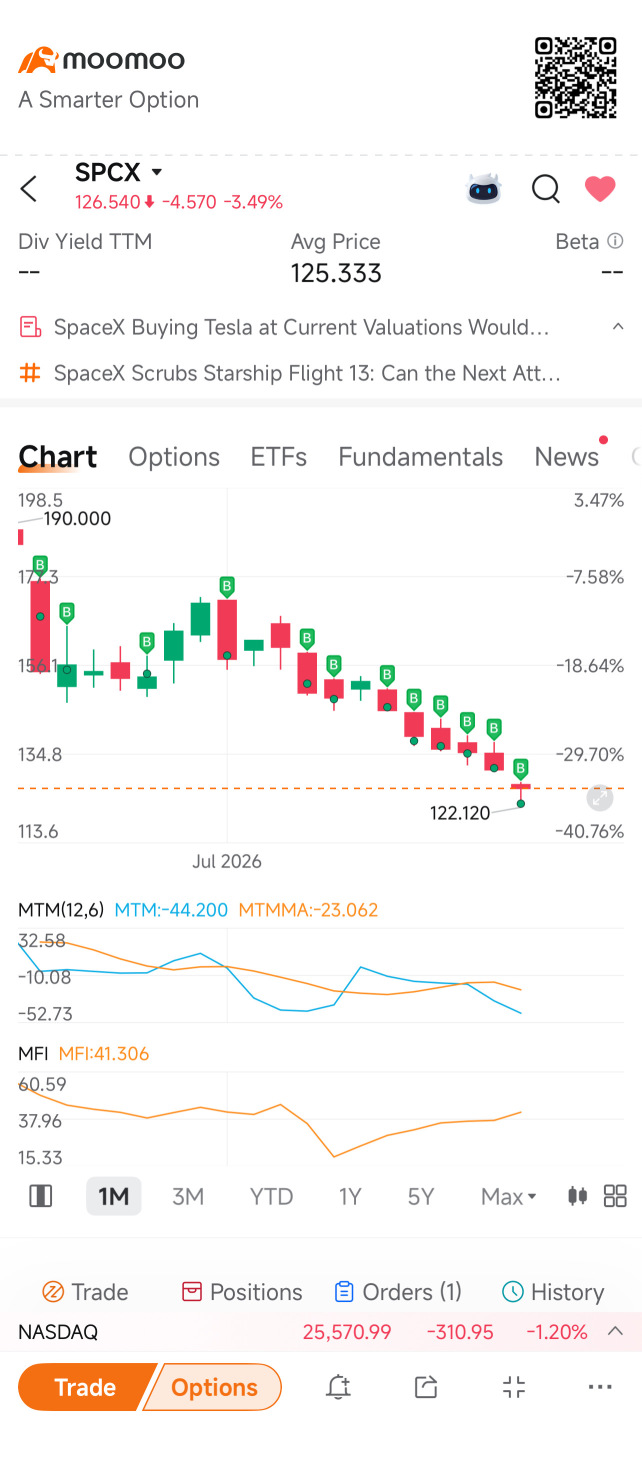Open the four-square layout grid icon
Image resolution: width=642 pixels, height=1474 pixels.
tap(615, 1196)
